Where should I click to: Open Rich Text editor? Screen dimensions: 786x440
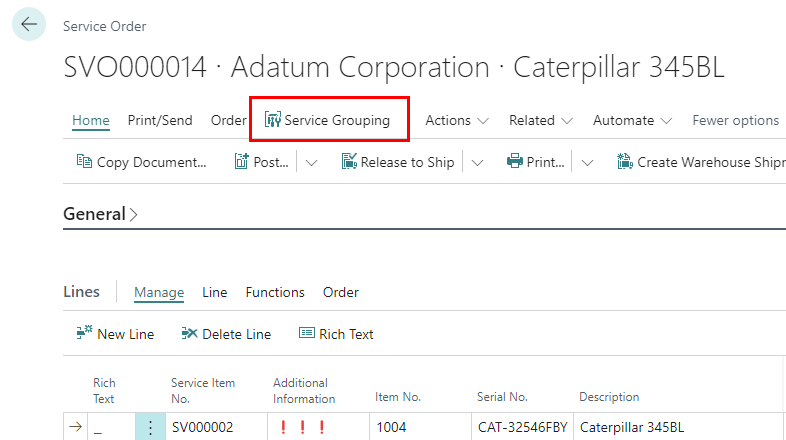click(336, 334)
